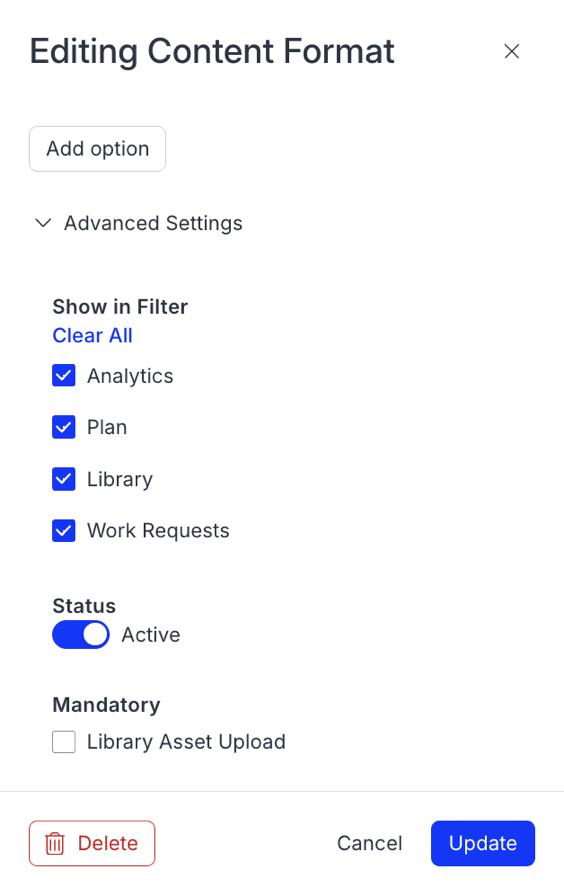Click the Advanced Settings label text
Screen dimensions: 564x888
[x=153, y=223]
